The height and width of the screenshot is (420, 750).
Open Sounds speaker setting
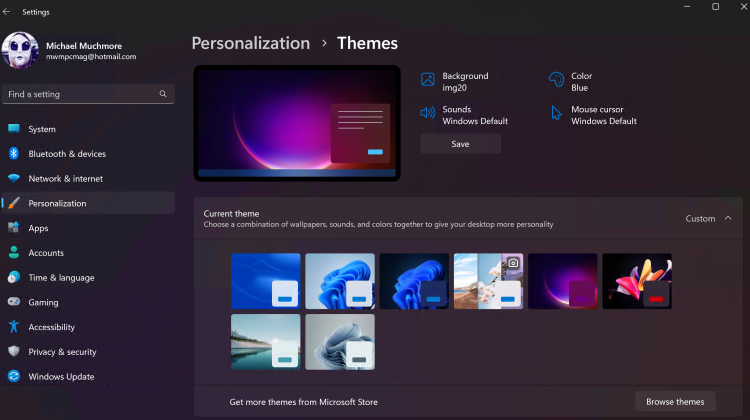428,114
